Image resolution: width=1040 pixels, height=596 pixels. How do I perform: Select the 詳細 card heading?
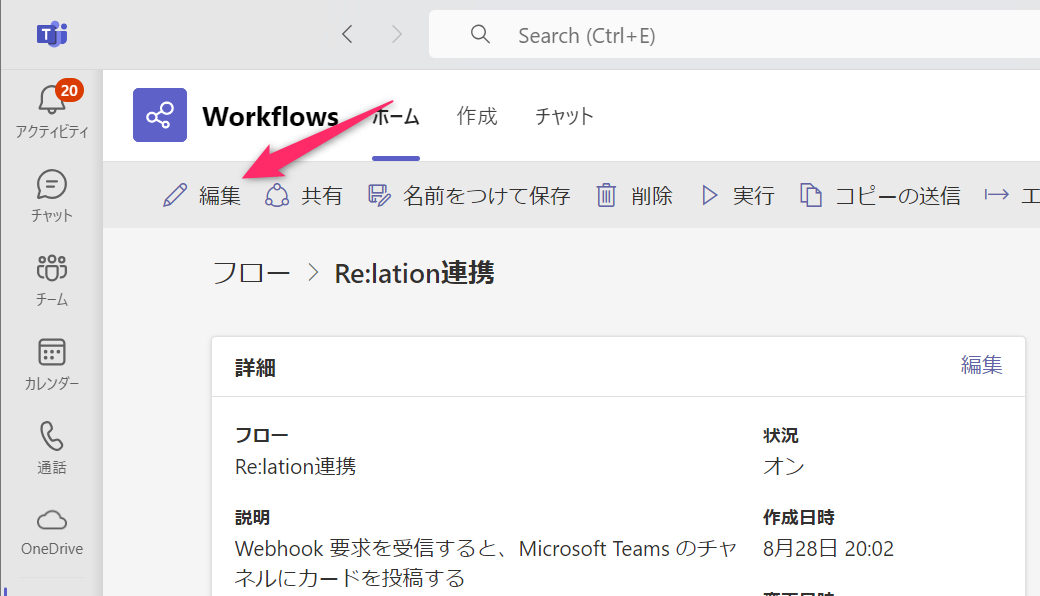[255, 368]
